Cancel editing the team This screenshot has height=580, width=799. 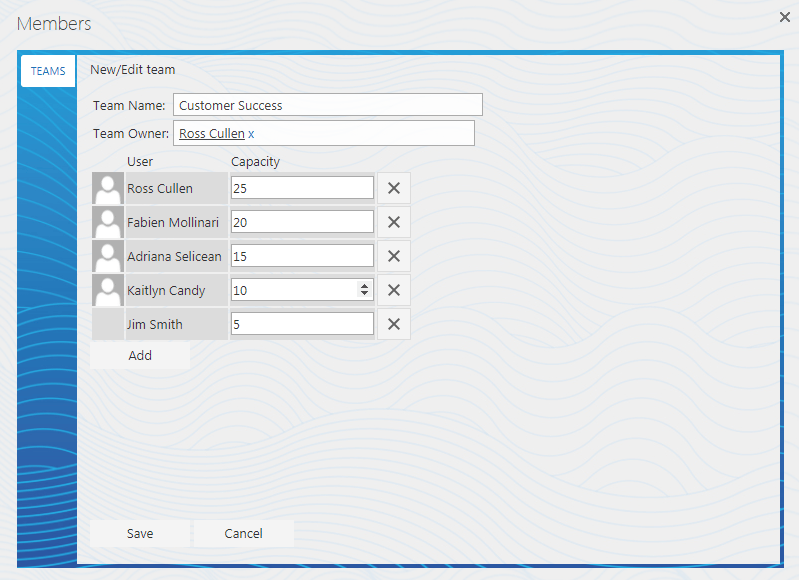244,534
